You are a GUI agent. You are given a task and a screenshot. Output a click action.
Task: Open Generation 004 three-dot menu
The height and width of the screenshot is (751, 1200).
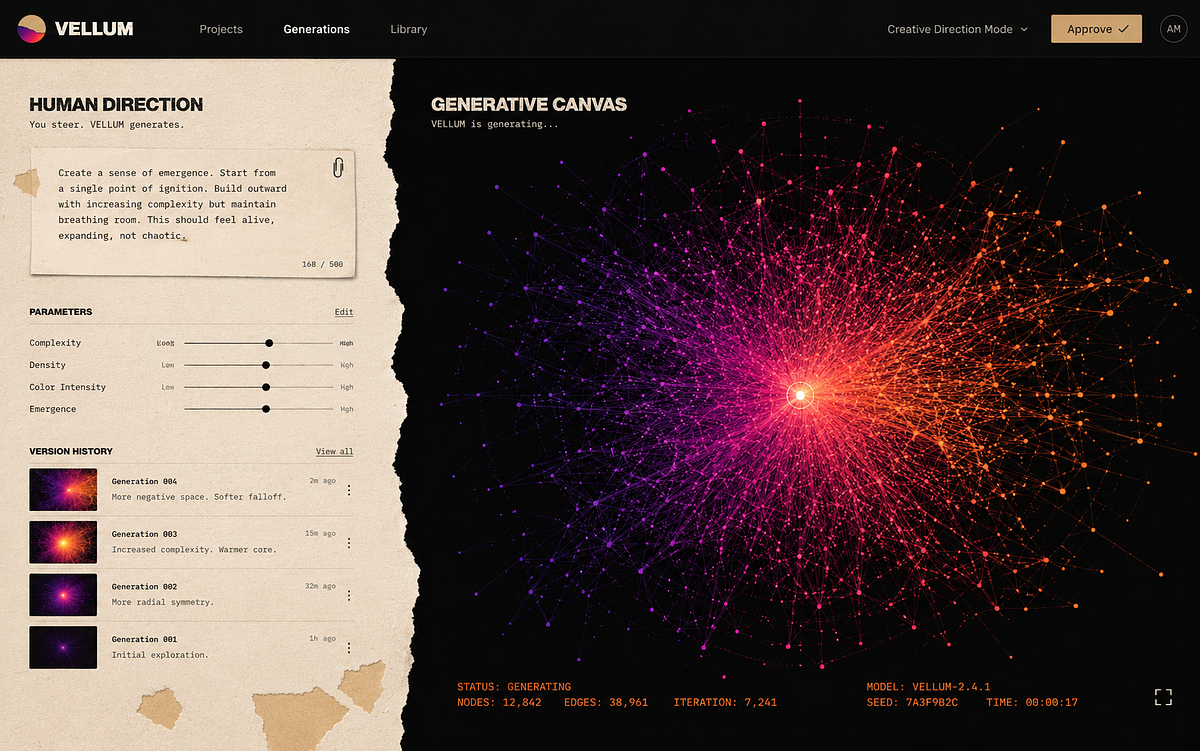pos(349,490)
